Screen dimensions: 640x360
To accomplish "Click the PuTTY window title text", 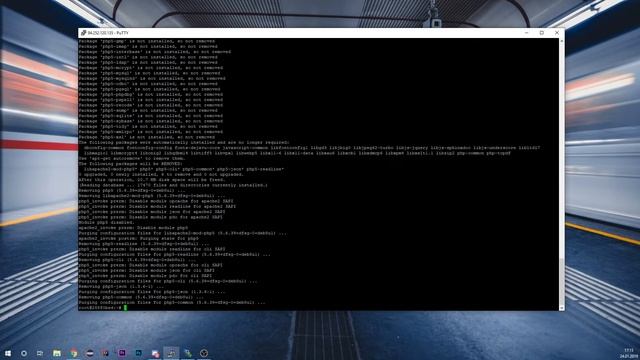I will (x=108, y=33).
